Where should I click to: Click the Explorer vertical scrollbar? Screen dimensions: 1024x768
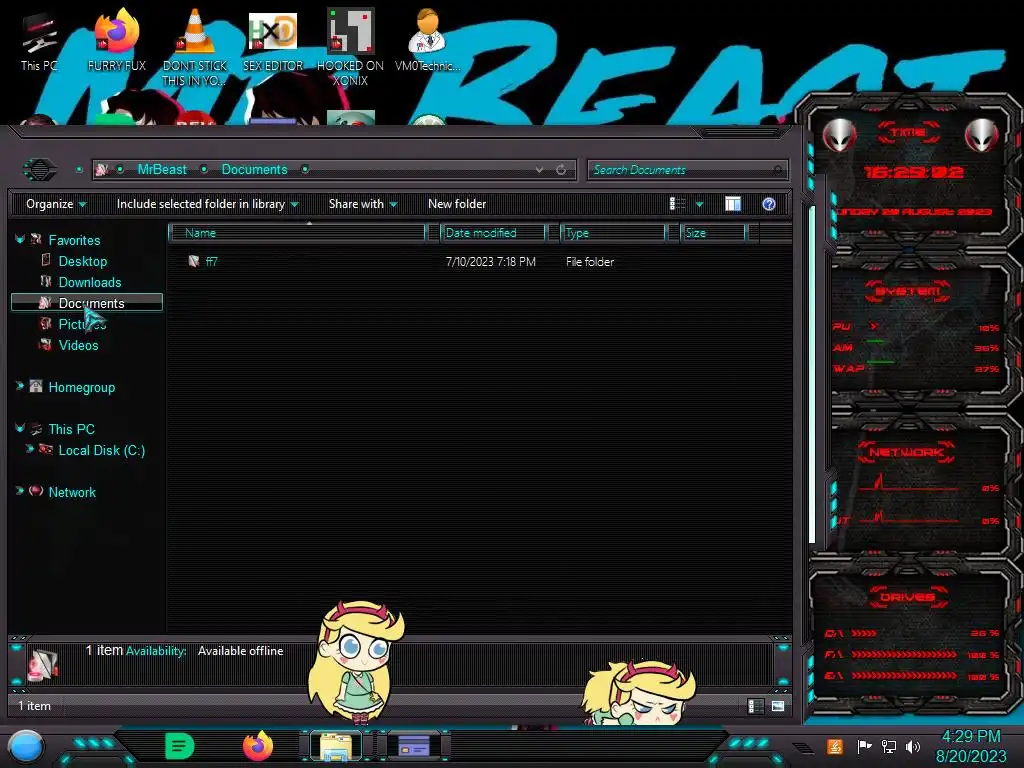point(812,374)
